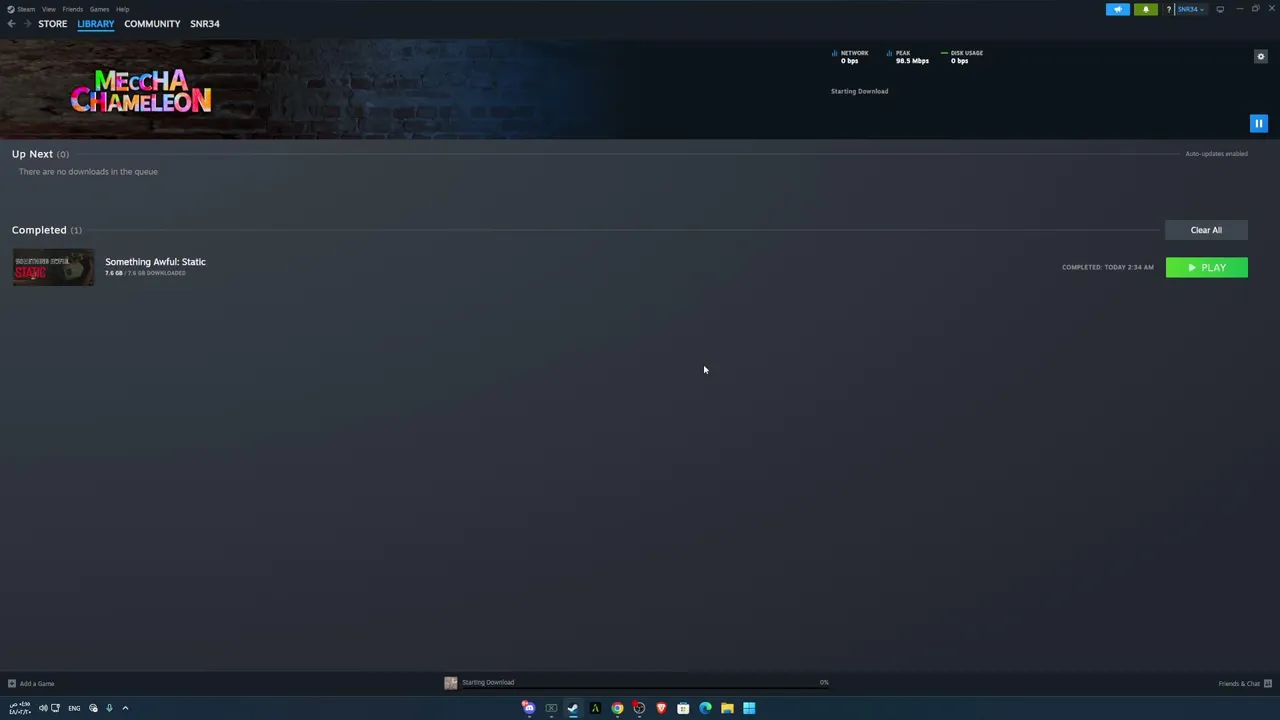Open the Help menu
This screenshot has height=720, width=1280.
(x=122, y=9)
